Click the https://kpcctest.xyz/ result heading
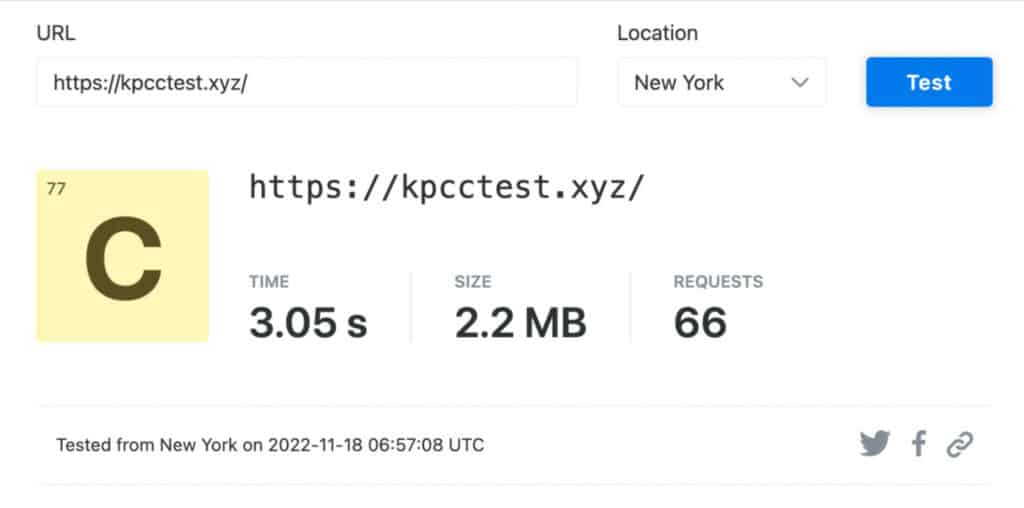This screenshot has height=508, width=1024. 447,187
